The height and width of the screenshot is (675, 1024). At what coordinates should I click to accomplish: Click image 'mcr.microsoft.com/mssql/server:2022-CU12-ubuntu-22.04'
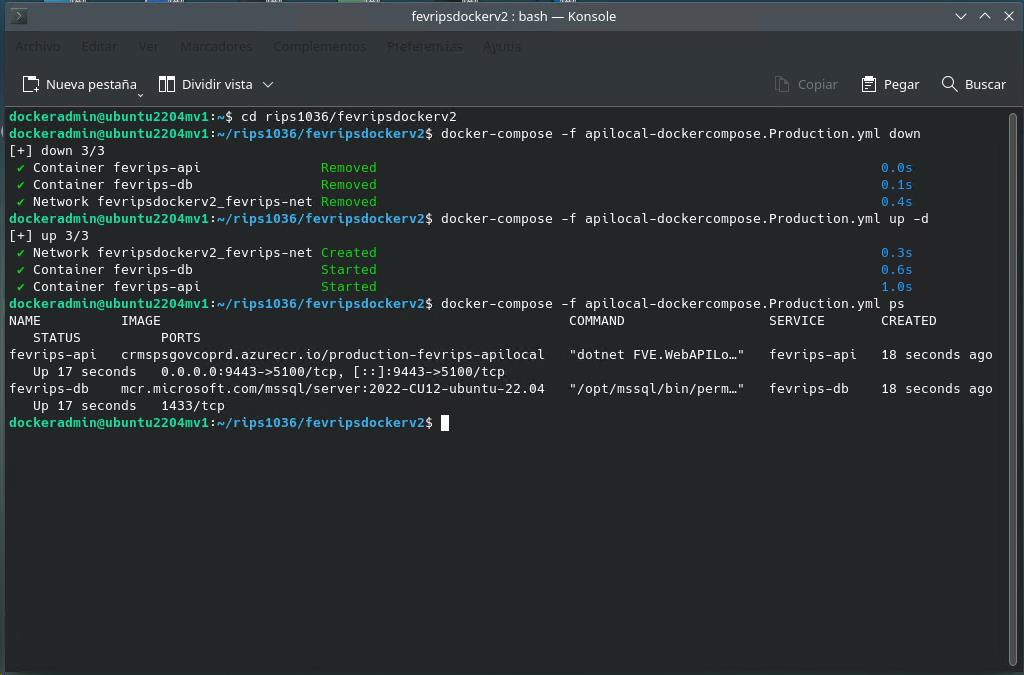pyautogui.click(x=332, y=388)
